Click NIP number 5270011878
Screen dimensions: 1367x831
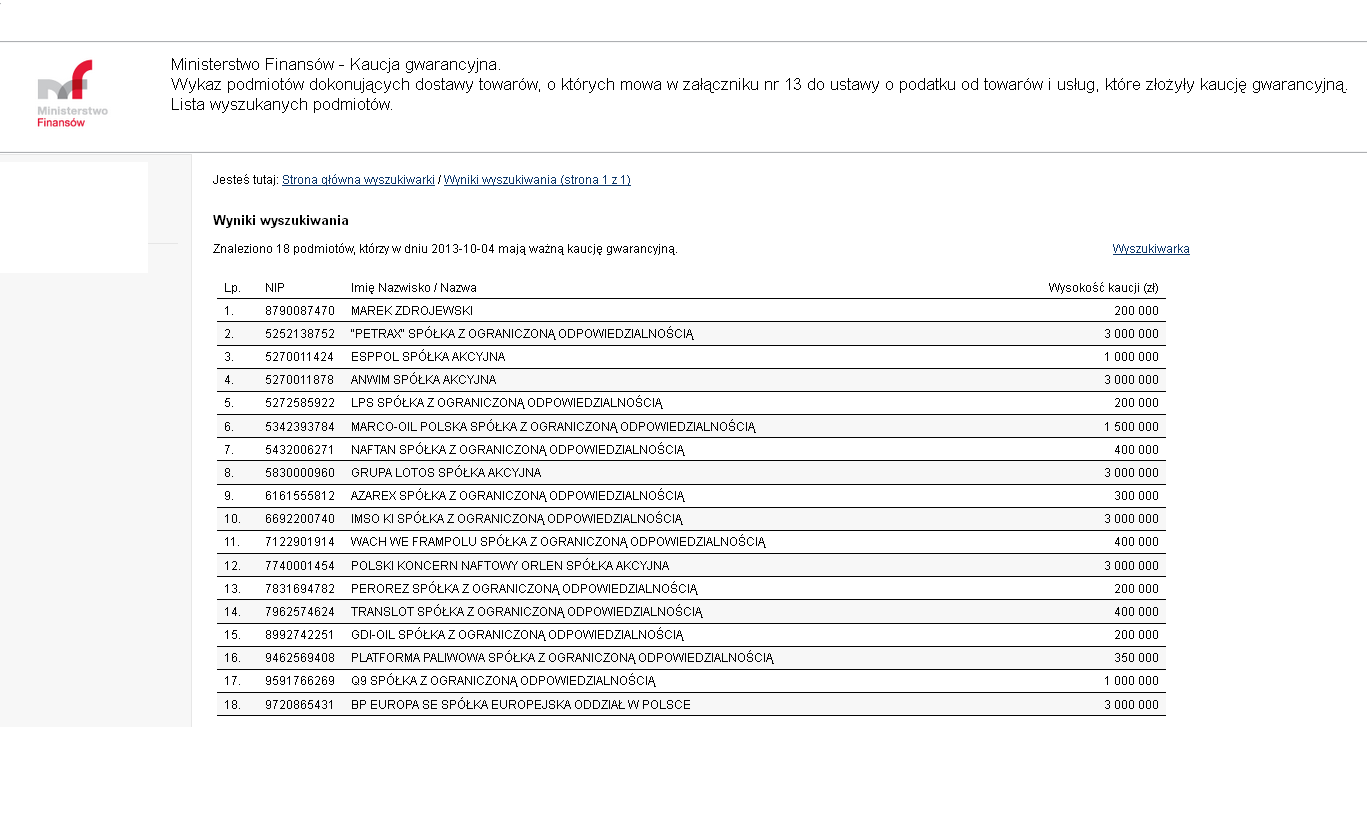(300, 380)
